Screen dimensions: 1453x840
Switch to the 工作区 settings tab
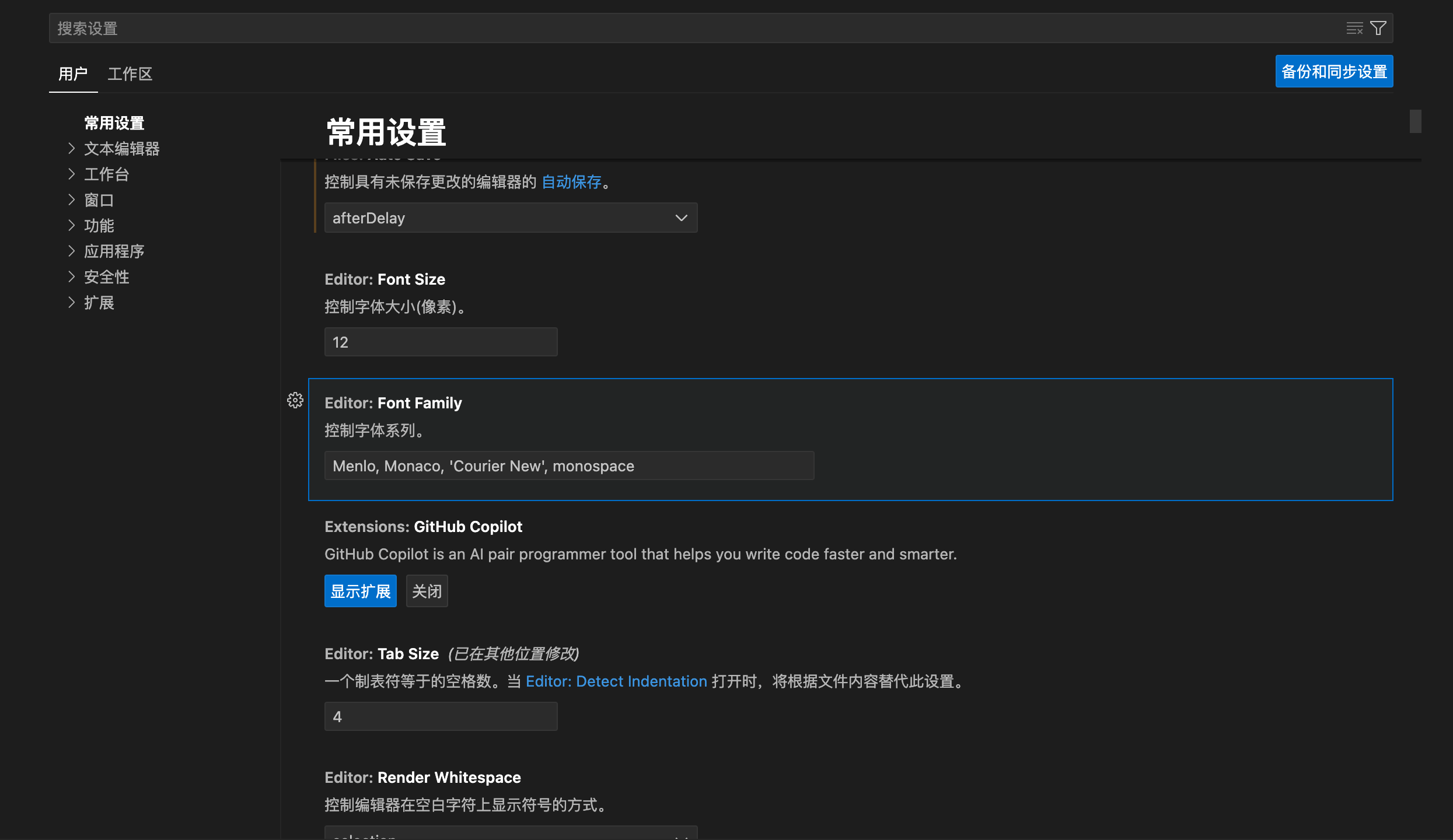pos(130,74)
